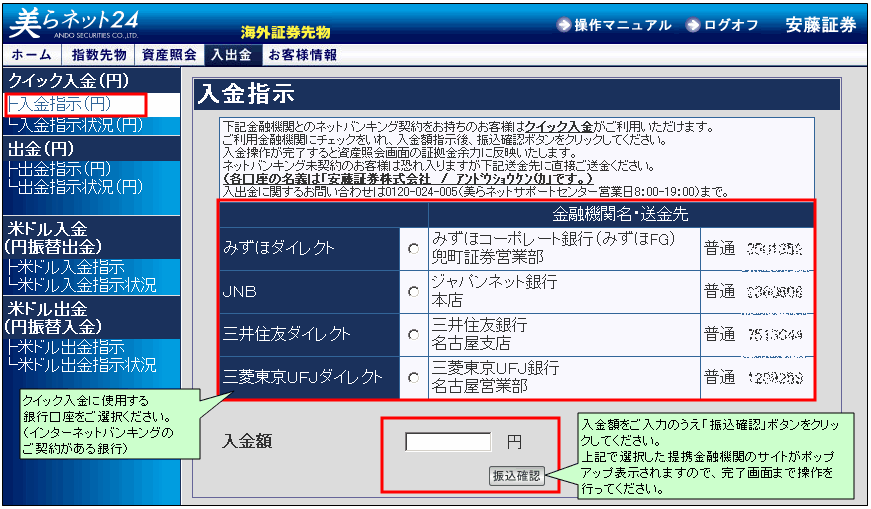Select the JNB radio button
Viewport: 871px width, 509px height.
[x=413, y=291]
